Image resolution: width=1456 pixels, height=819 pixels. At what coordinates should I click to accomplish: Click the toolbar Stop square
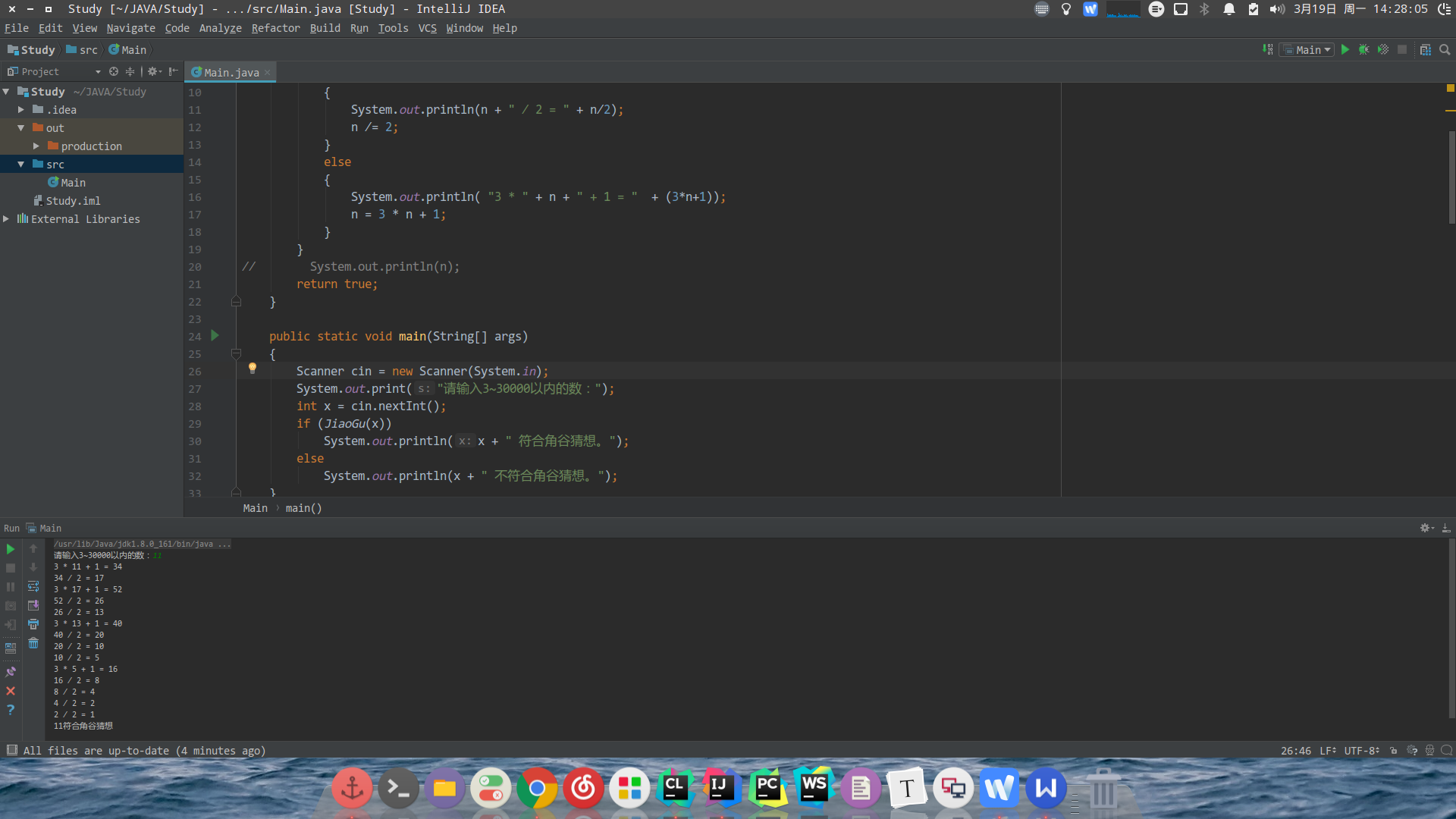1402,49
